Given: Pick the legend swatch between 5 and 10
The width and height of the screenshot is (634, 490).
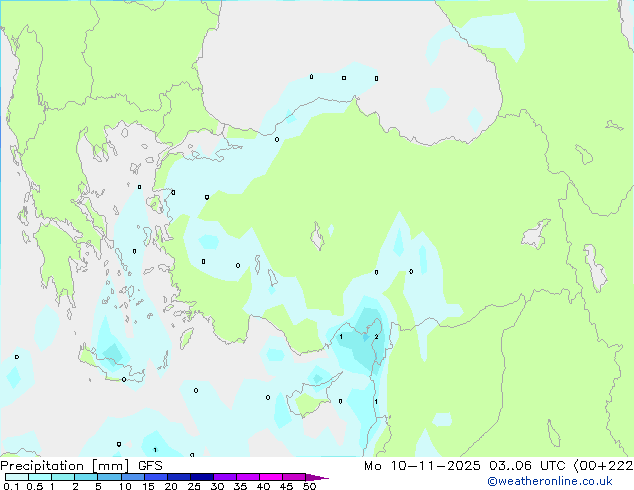Looking at the screenshot, I should click(110, 477).
